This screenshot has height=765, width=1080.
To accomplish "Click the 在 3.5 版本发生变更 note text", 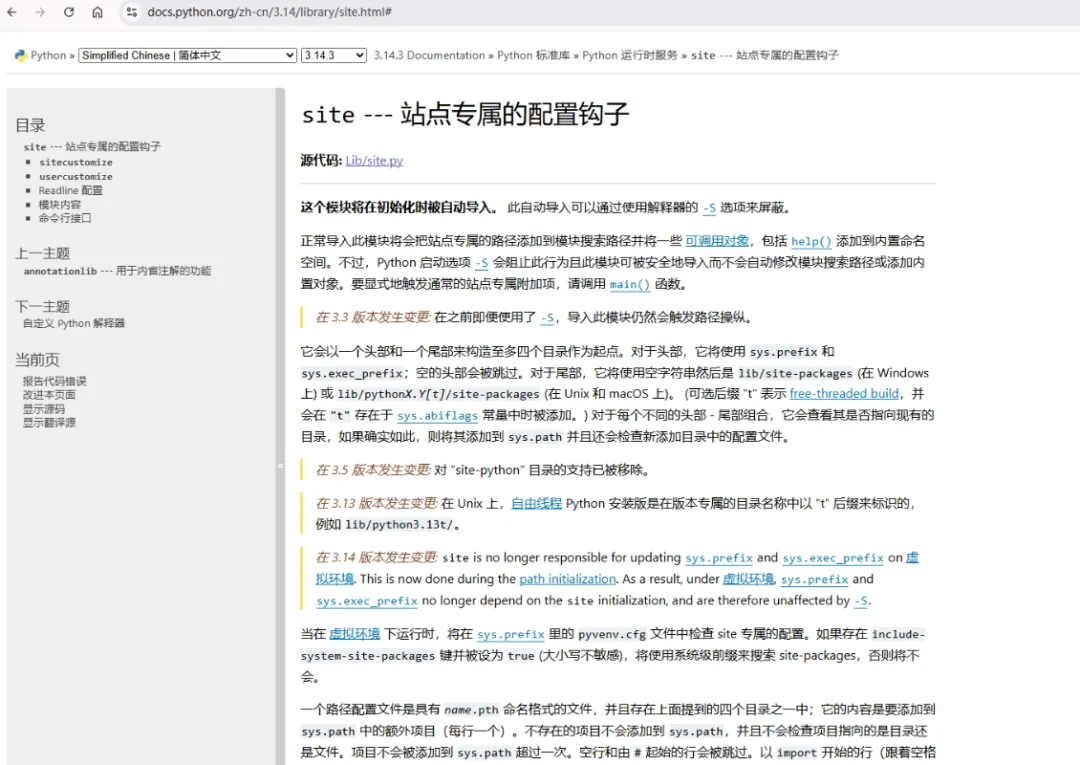I will click(373, 470).
